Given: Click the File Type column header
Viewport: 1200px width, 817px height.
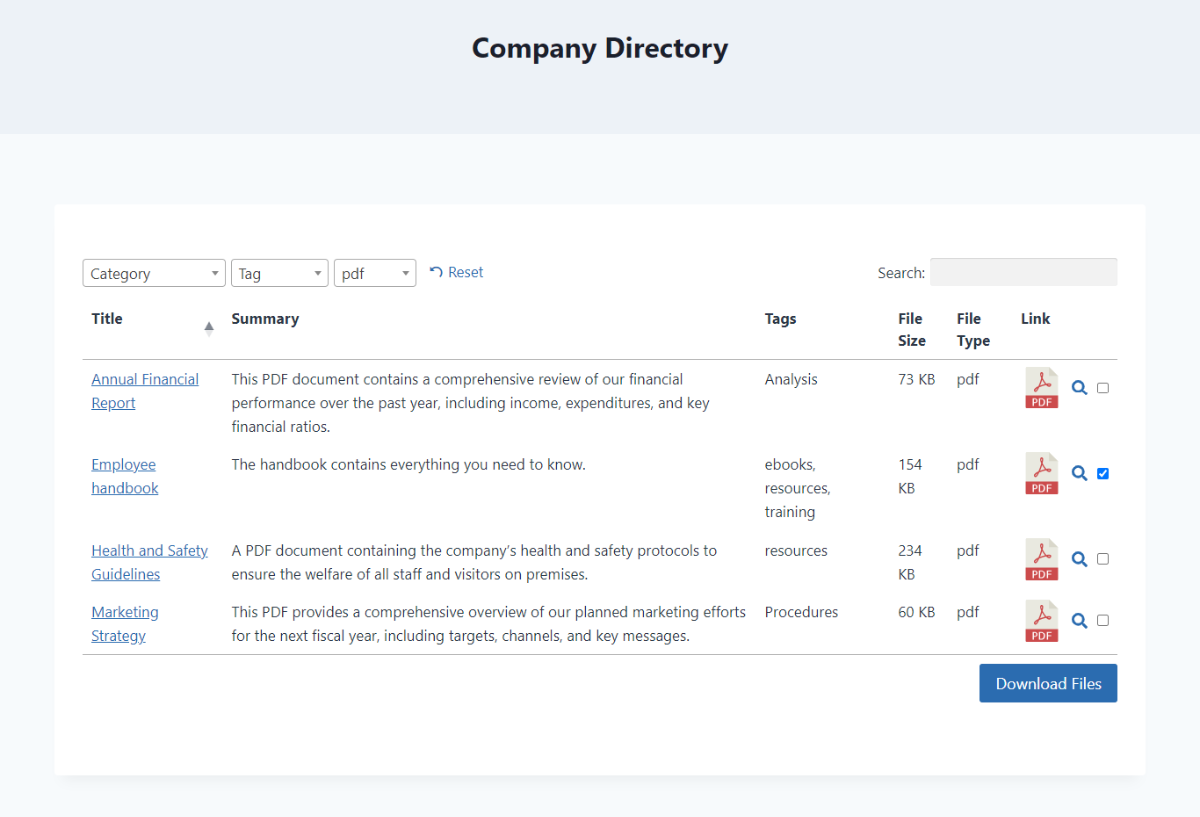Looking at the screenshot, I should (973, 330).
